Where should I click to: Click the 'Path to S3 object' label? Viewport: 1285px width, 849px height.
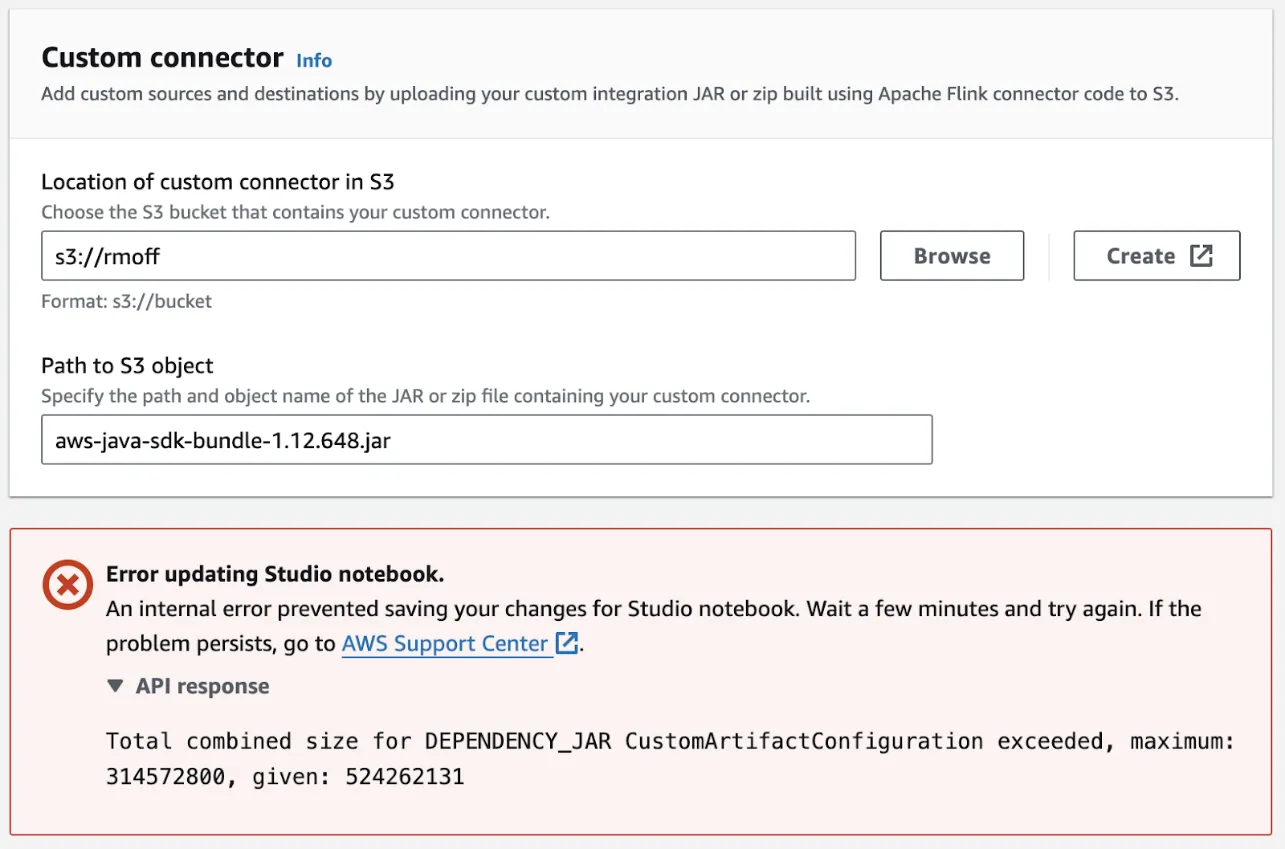[127, 366]
